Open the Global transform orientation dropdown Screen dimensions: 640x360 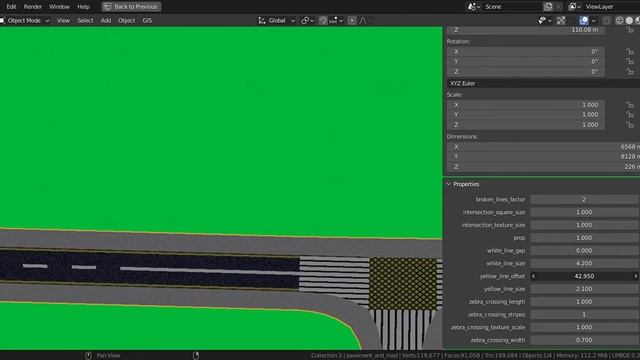[276, 20]
